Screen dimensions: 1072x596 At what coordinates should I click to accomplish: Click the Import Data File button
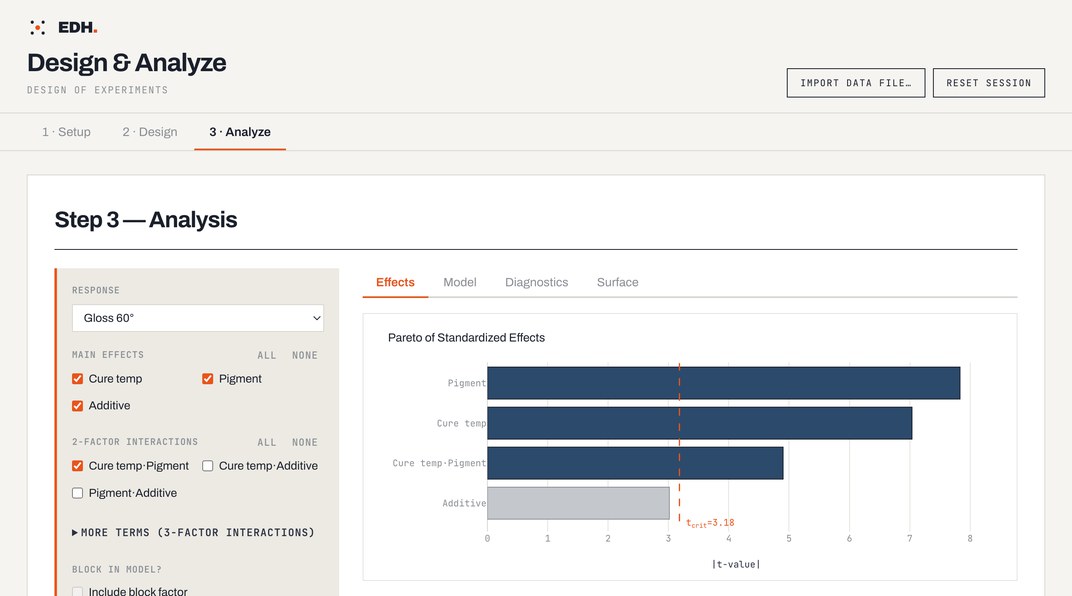coord(855,83)
